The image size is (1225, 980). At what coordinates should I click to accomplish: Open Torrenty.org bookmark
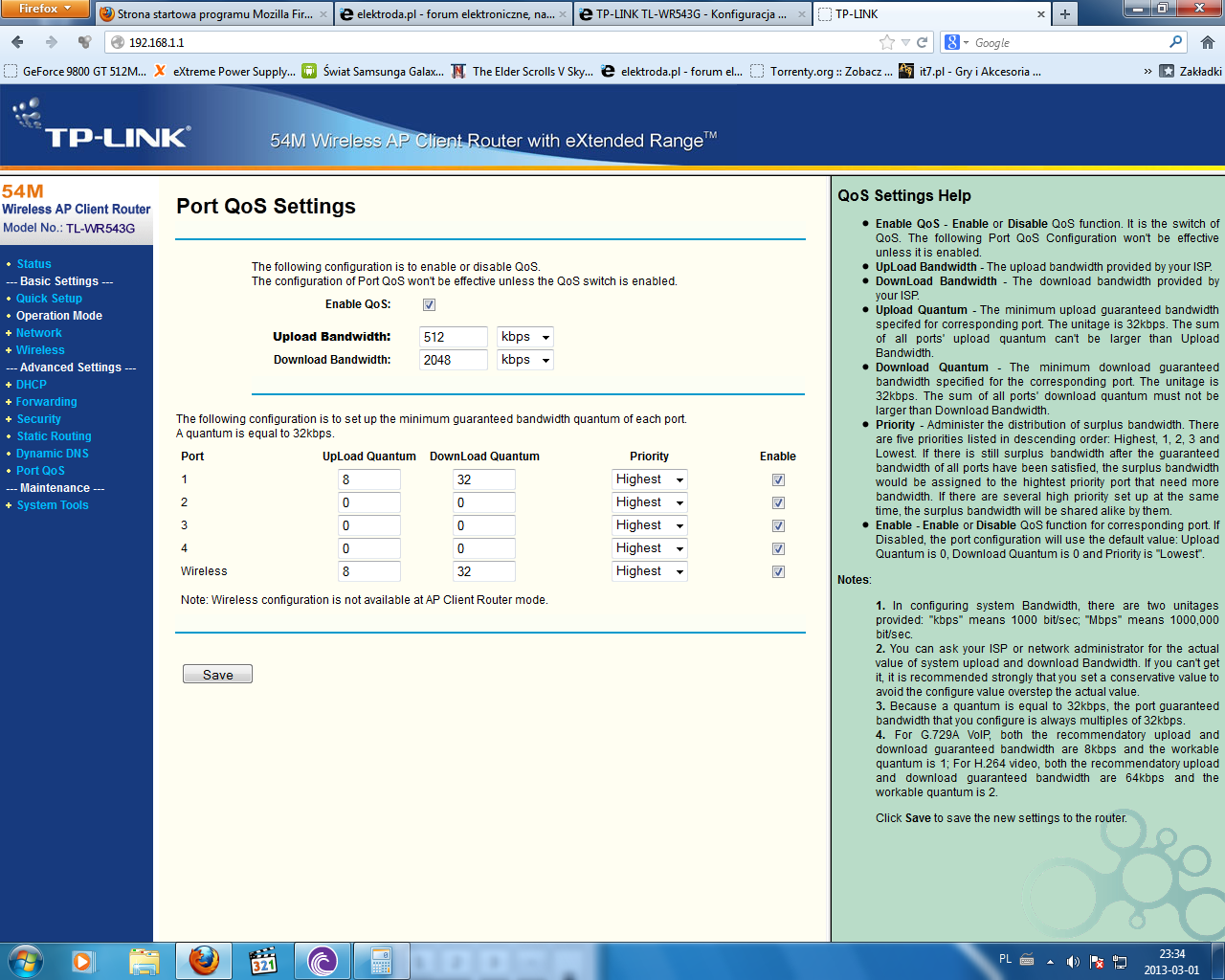[821, 71]
